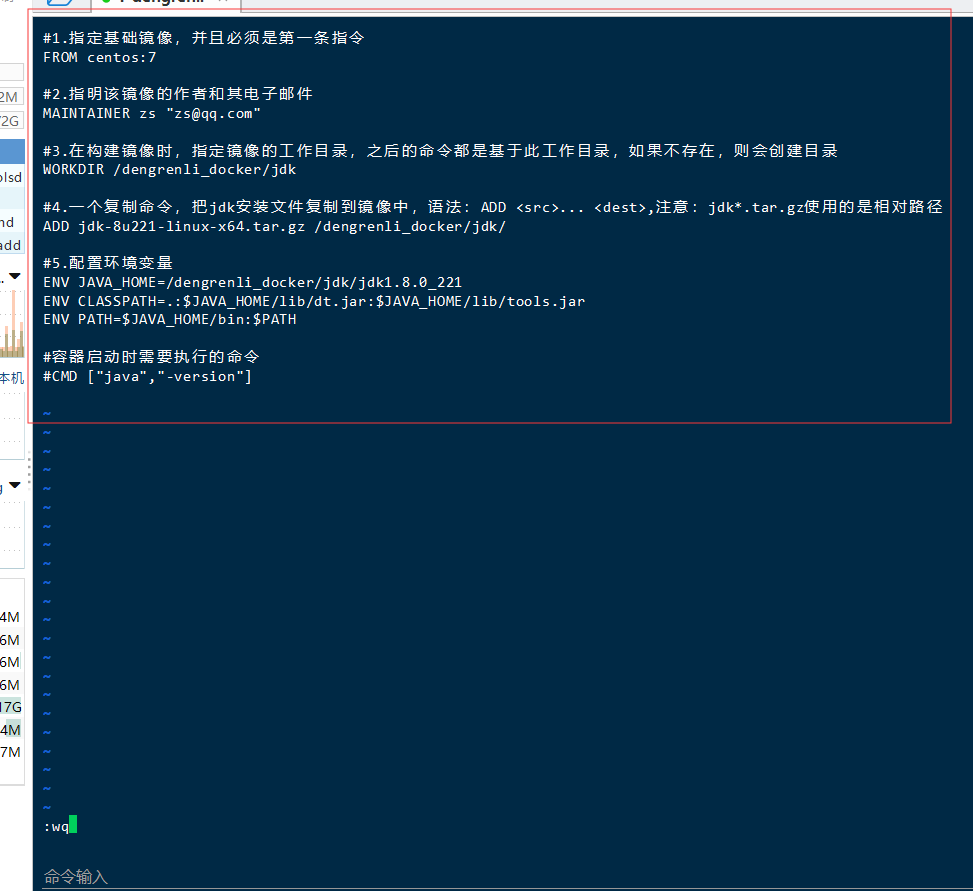Click the comment '#2.指明该镜像的作者和其电子邮件'
Viewport: 973px width, 891px height.
177,94
